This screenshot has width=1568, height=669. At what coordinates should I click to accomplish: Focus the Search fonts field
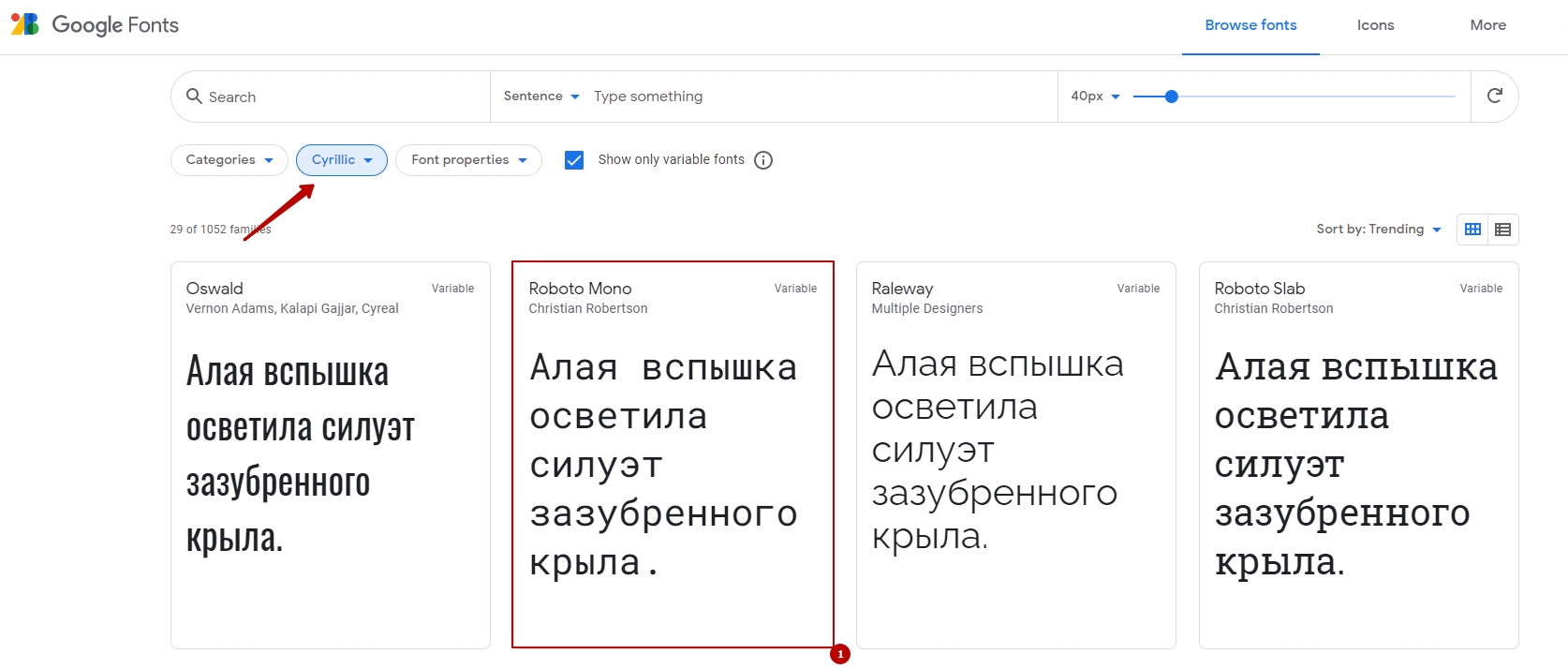point(330,97)
